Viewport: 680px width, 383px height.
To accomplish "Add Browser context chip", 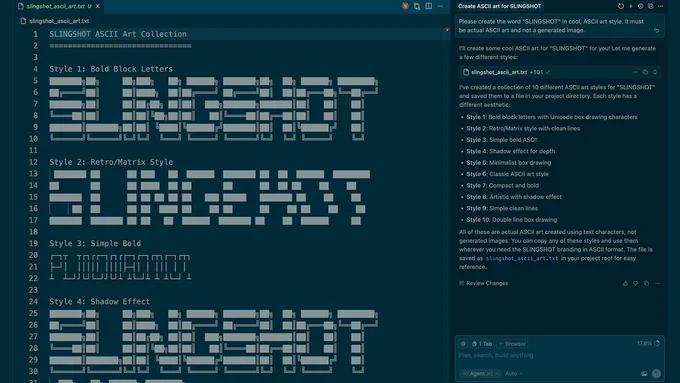I will click(x=512, y=344).
